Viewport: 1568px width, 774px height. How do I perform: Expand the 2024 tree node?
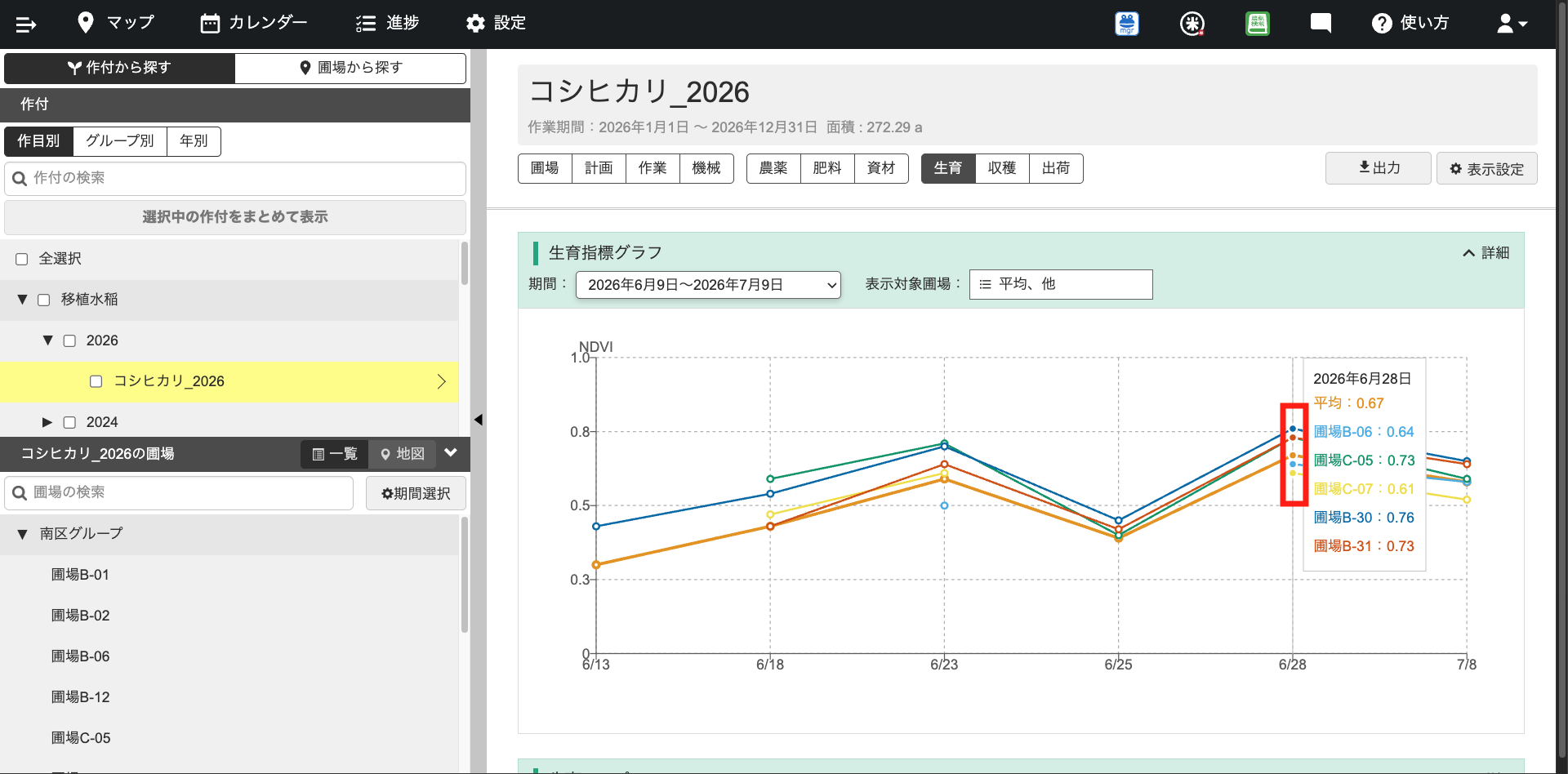coord(47,422)
